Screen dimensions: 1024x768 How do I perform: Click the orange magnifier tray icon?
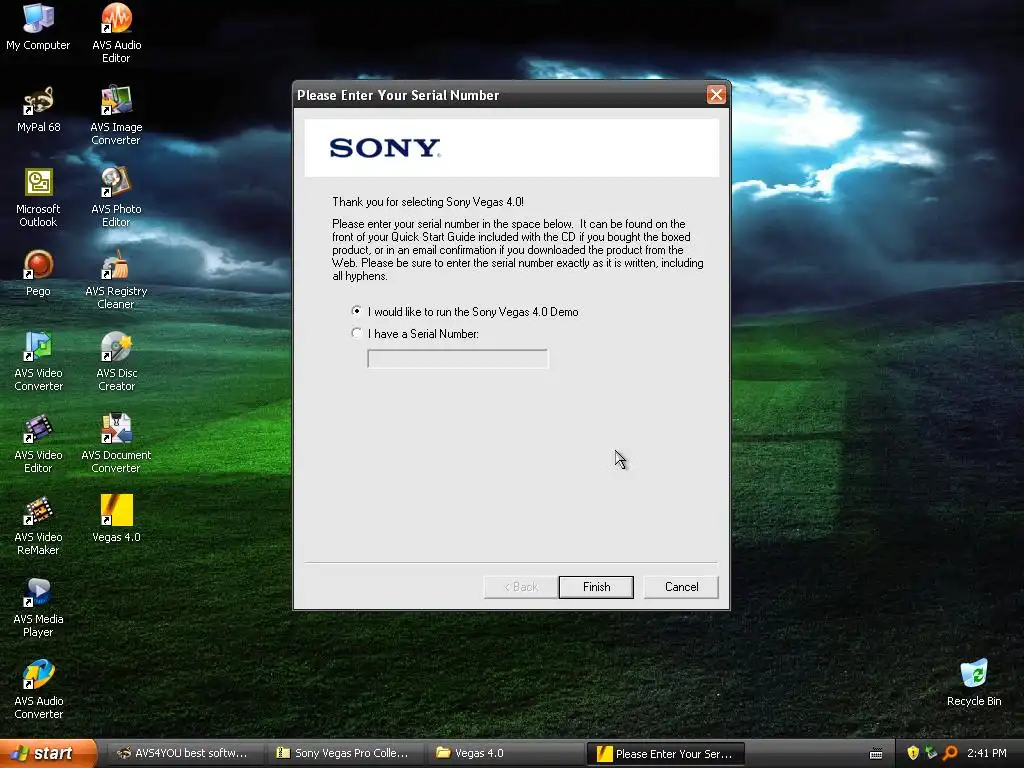(950, 753)
